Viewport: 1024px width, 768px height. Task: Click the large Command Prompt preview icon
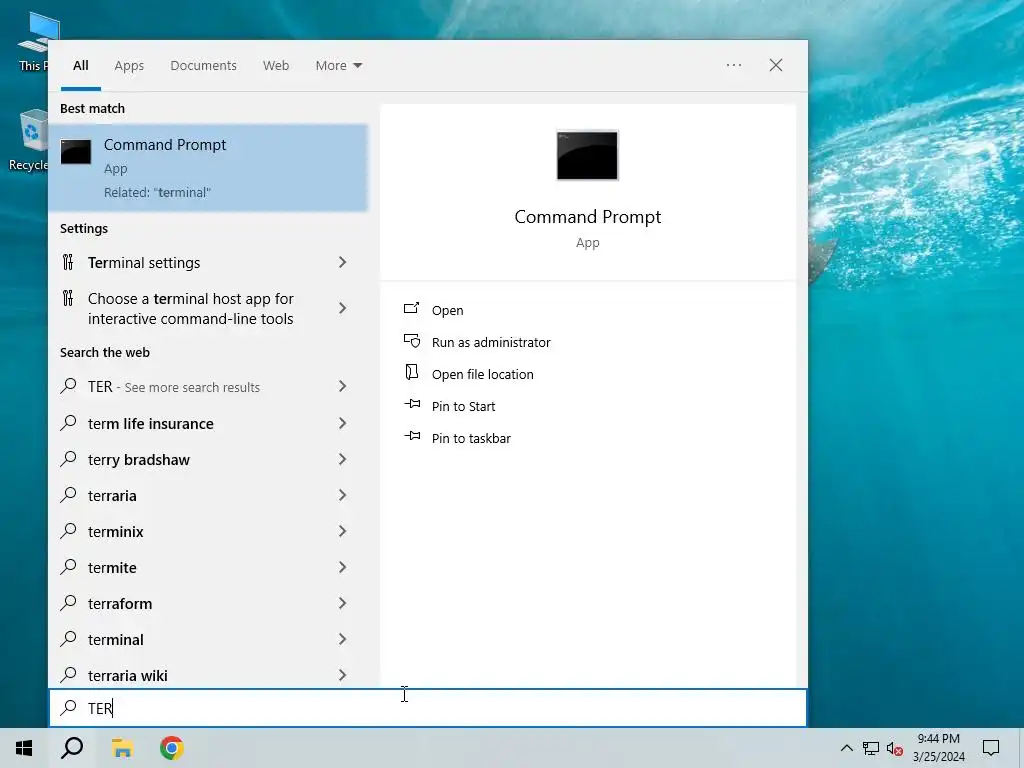click(x=587, y=155)
